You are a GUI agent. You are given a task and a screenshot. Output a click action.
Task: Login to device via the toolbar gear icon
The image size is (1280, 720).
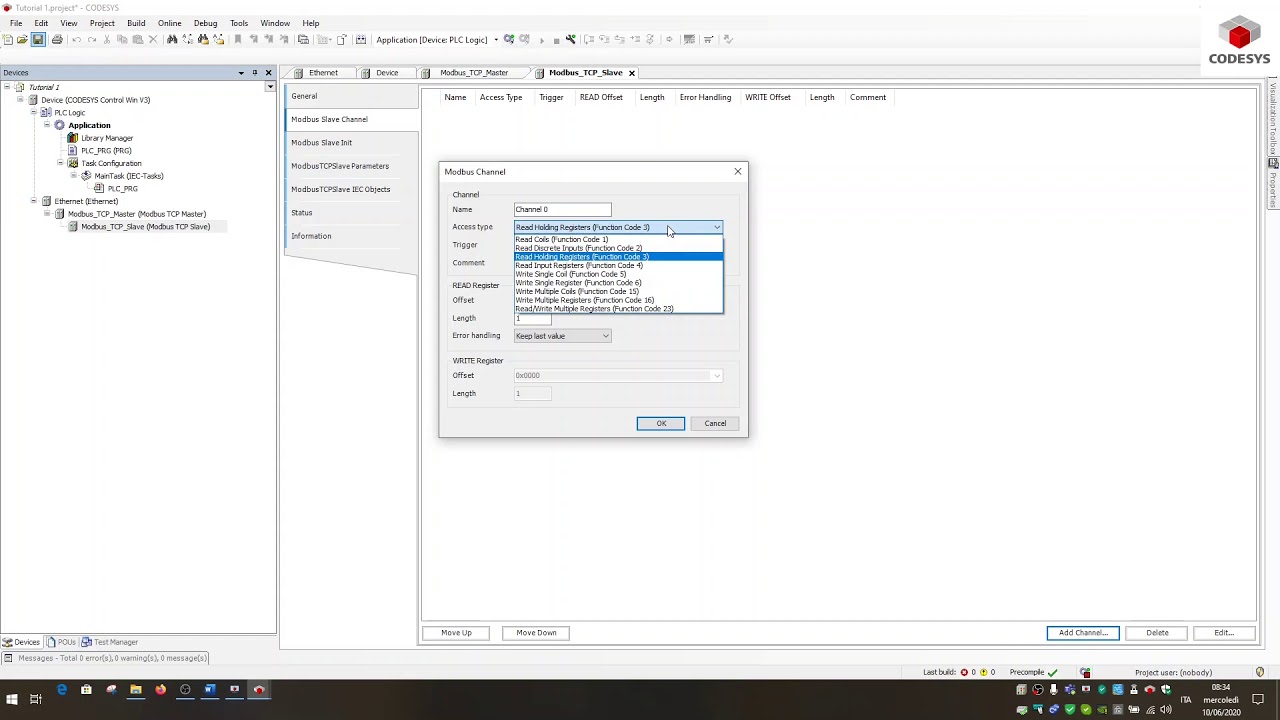pyautogui.click(x=509, y=40)
